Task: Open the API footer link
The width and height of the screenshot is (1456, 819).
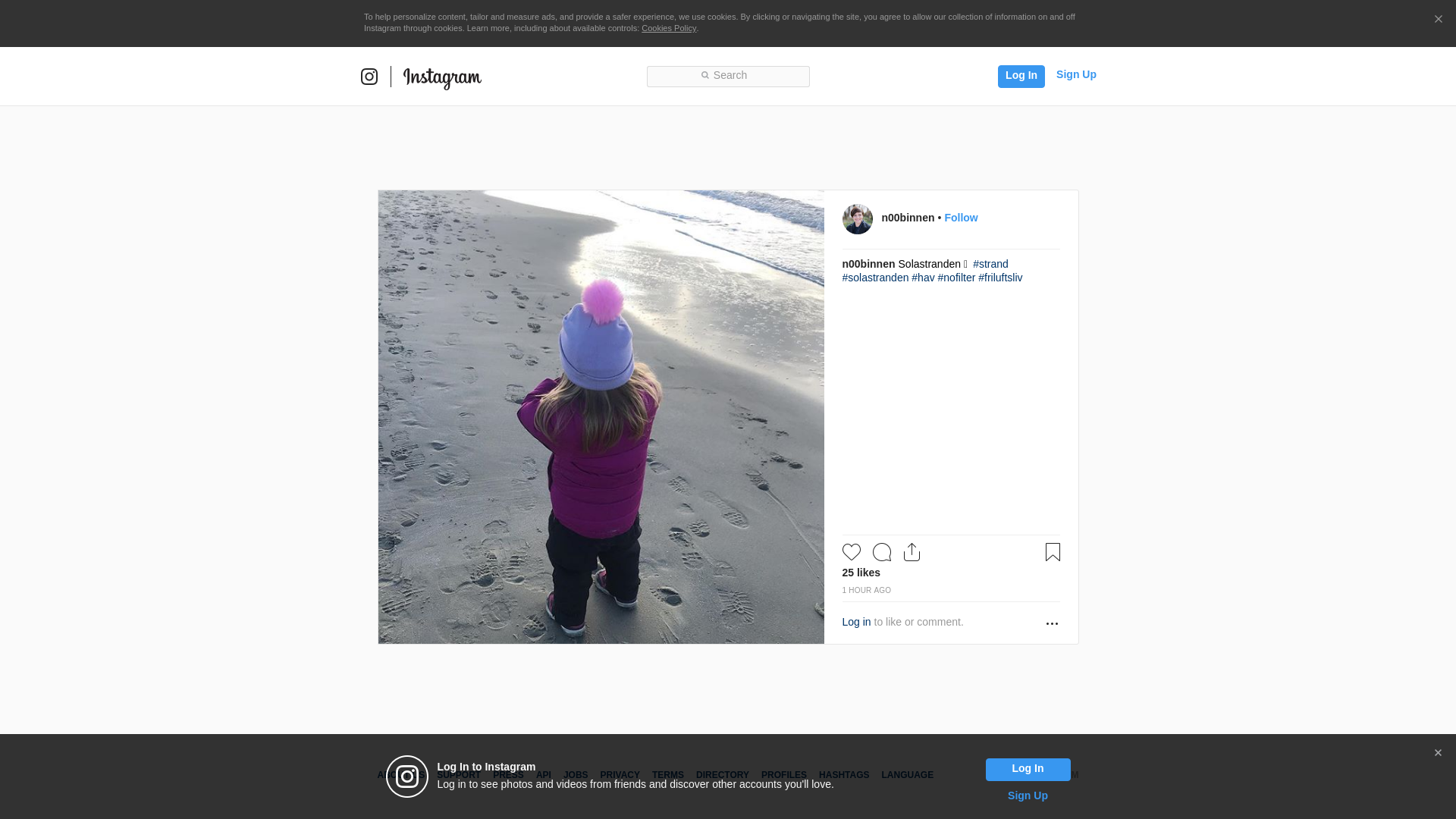Action: [543, 775]
